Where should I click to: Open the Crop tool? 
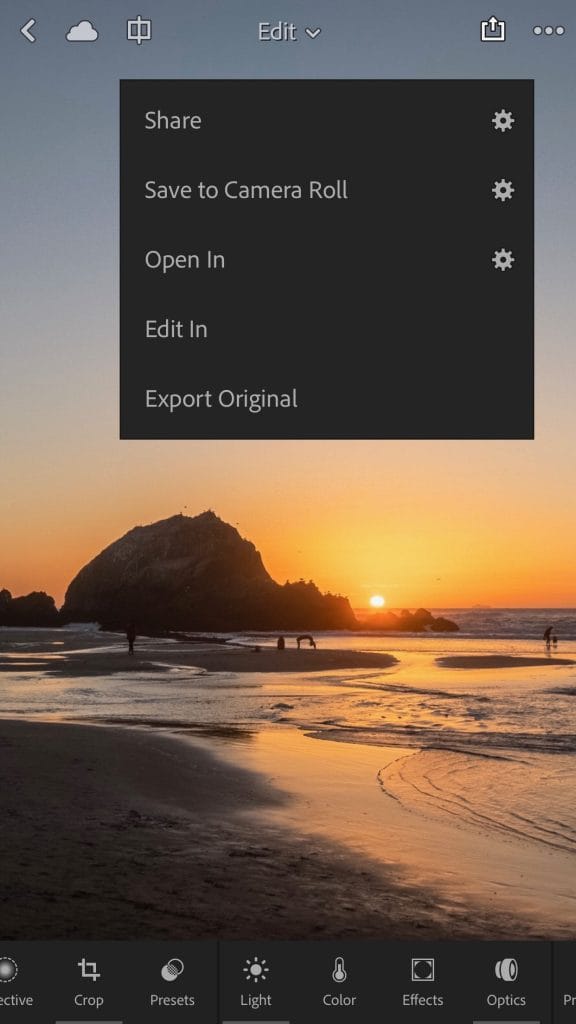coord(88,982)
